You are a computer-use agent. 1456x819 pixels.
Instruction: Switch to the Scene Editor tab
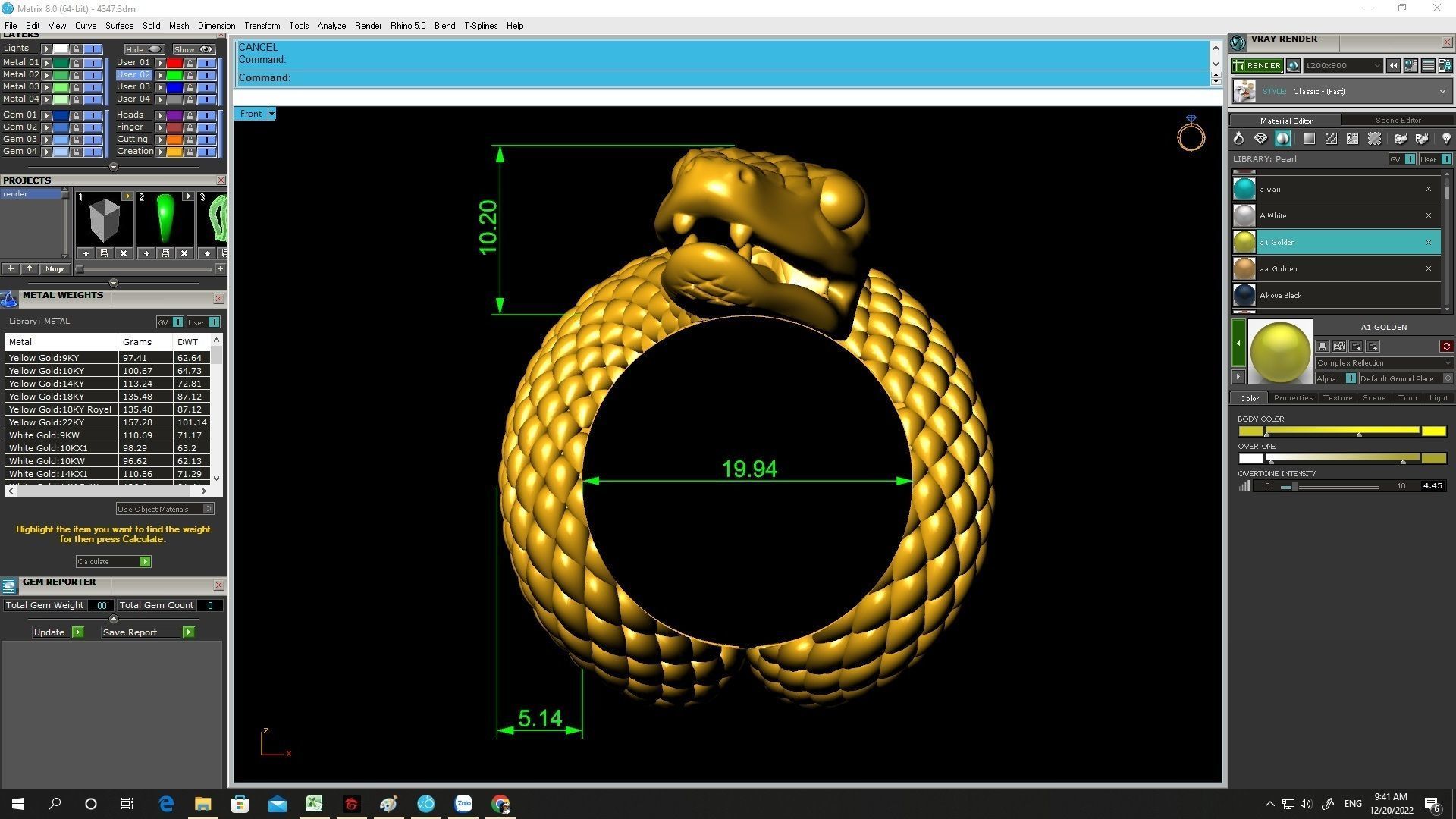coord(1398,121)
